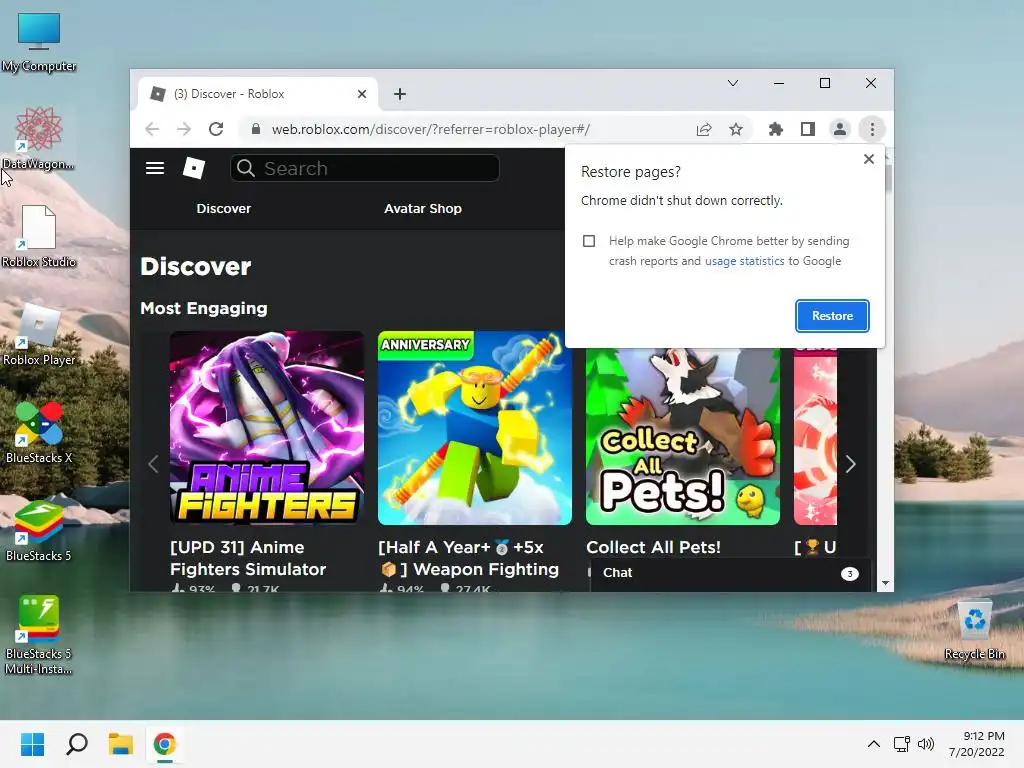Image resolution: width=1024 pixels, height=768 pixels.
Task: Go forward using Chrome forward arrow
Action: tap(184, 129)
